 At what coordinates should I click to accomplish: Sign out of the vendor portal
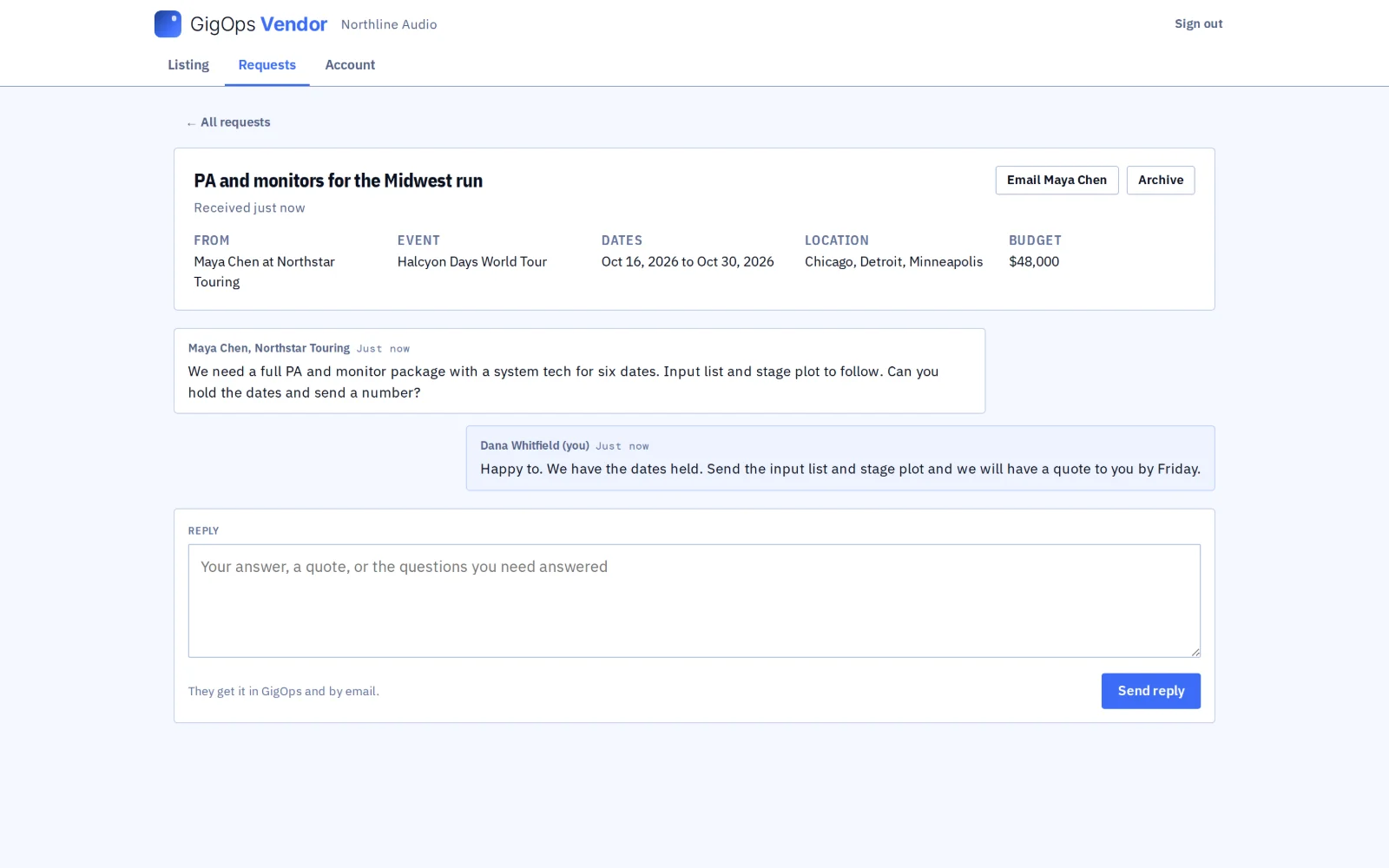point(1198,24)
